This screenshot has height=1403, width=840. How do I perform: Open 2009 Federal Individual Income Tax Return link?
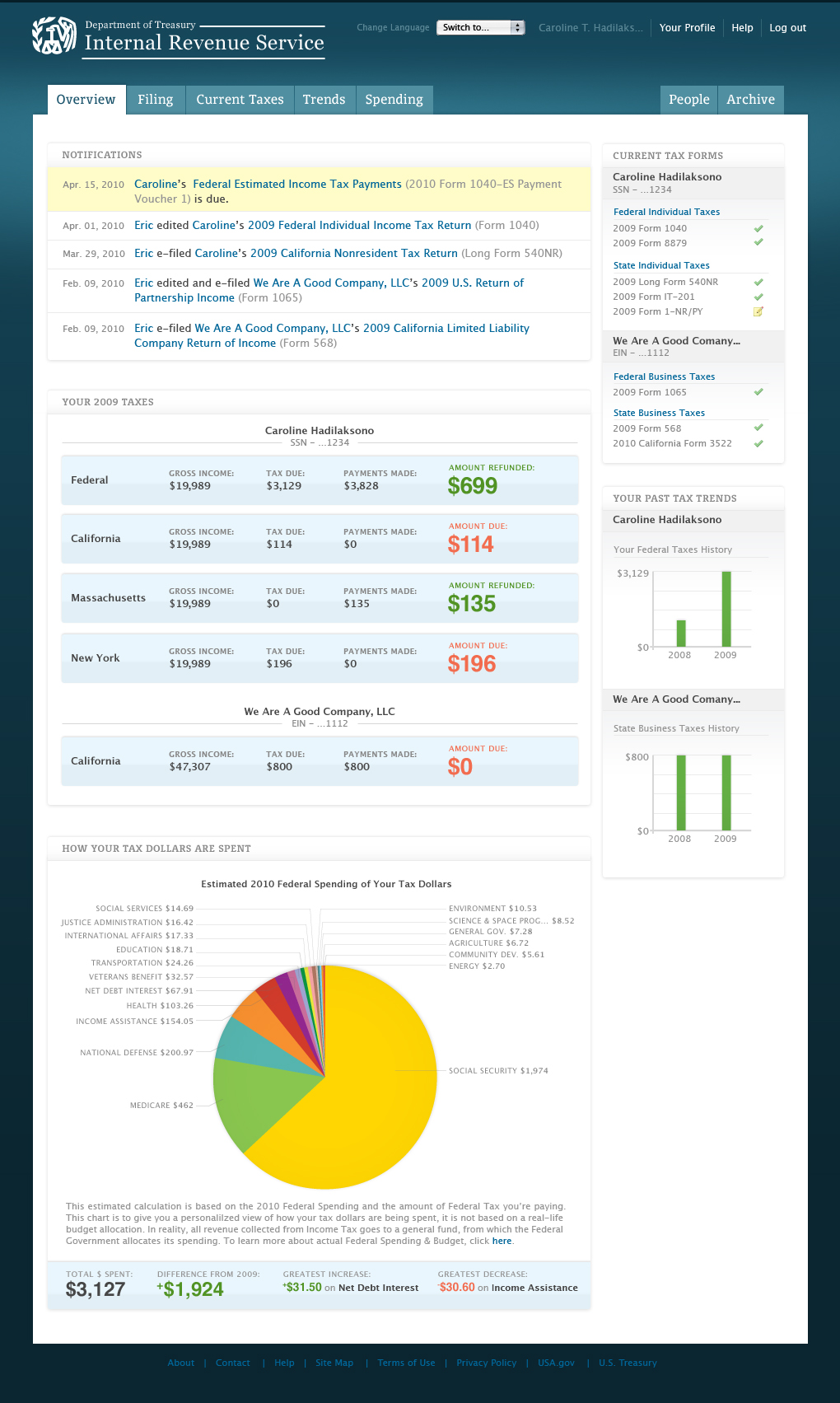tap(360, 225)
